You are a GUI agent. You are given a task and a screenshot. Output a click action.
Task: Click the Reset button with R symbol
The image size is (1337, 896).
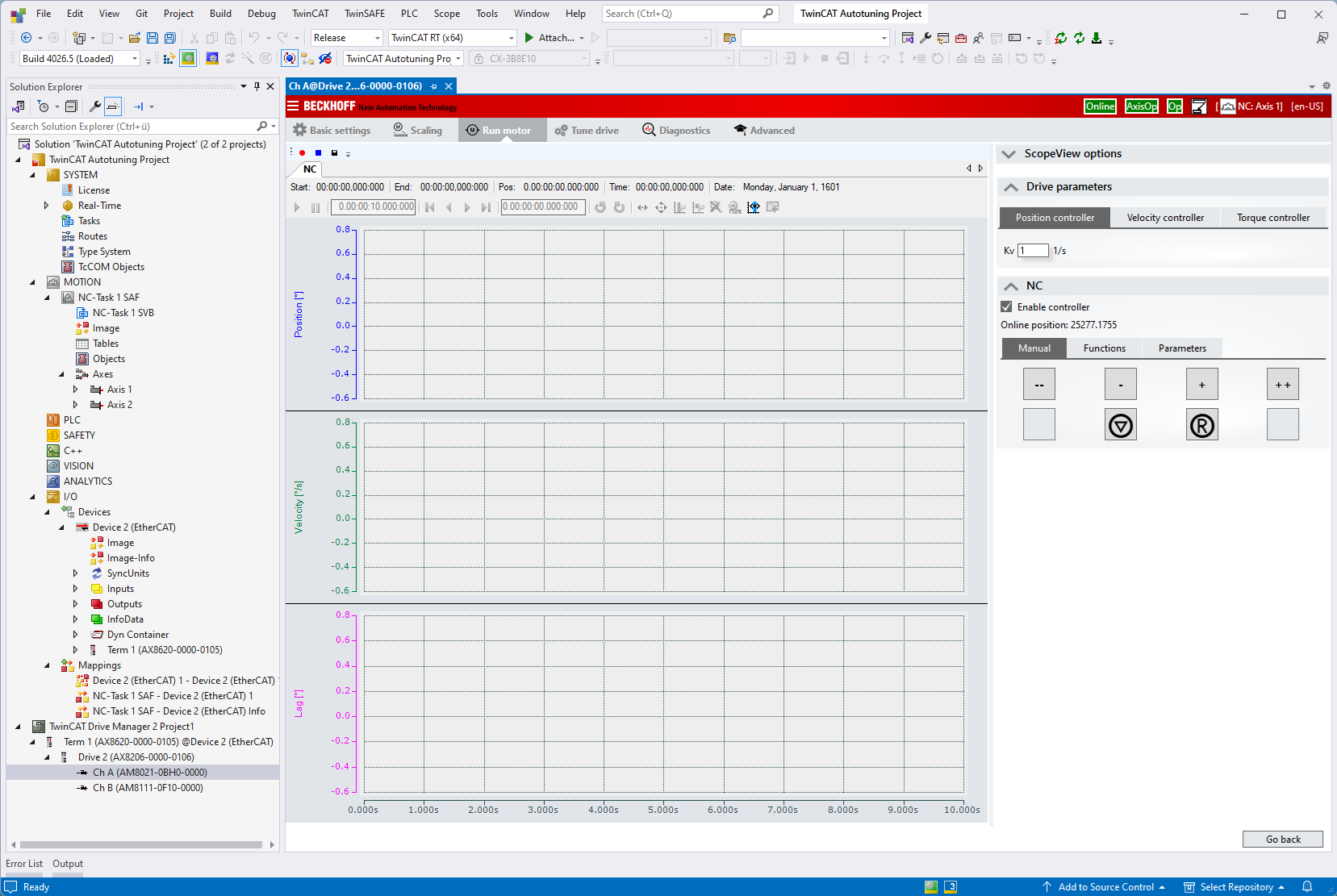(1202, 425)
